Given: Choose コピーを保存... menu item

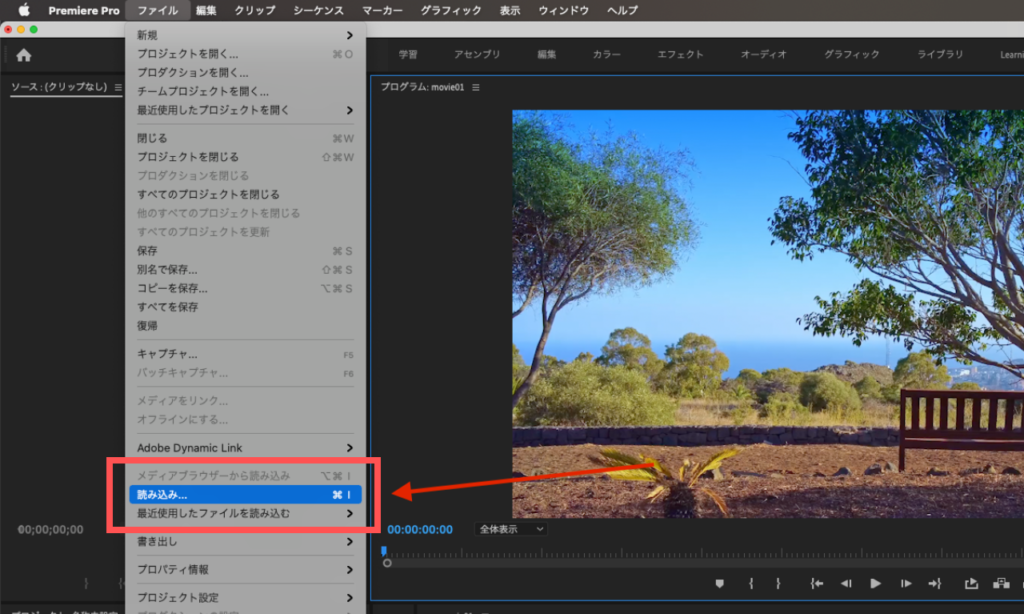Looking at the screenshot, I should [245, 289].
